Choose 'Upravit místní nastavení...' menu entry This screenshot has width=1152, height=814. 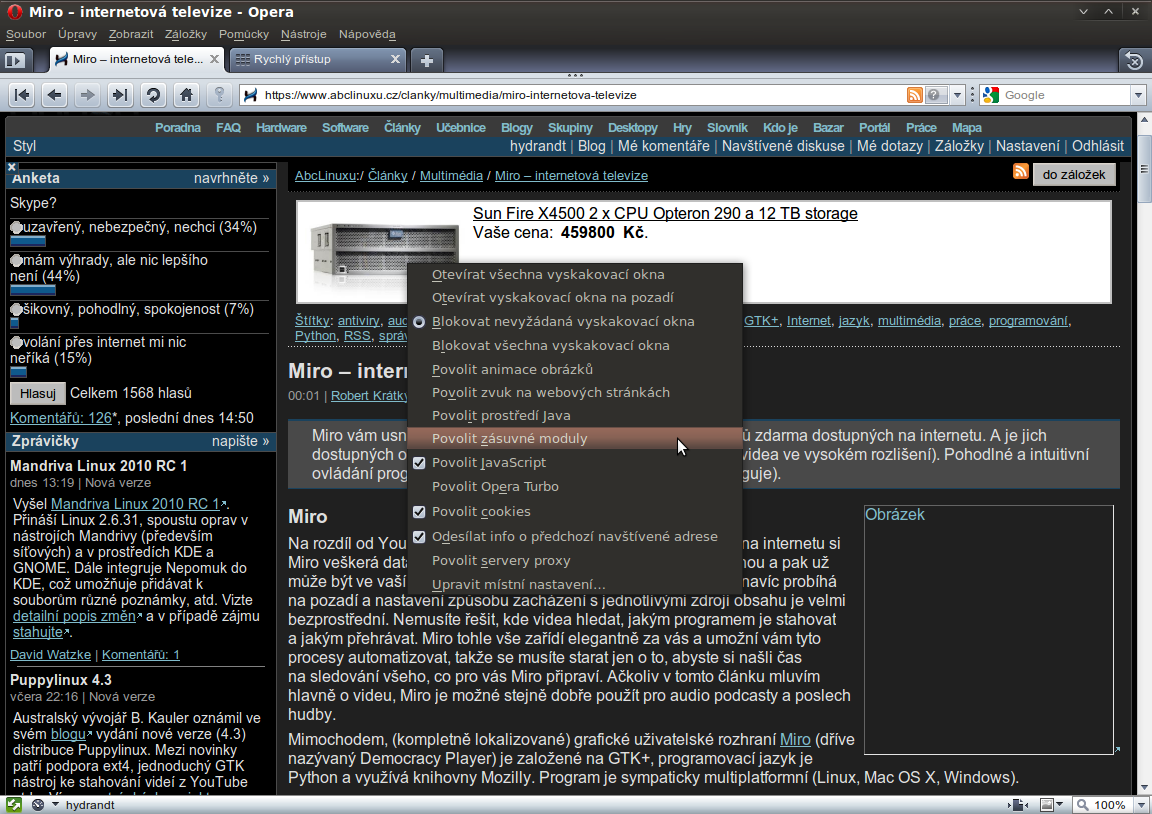click(x=575, y=585)
